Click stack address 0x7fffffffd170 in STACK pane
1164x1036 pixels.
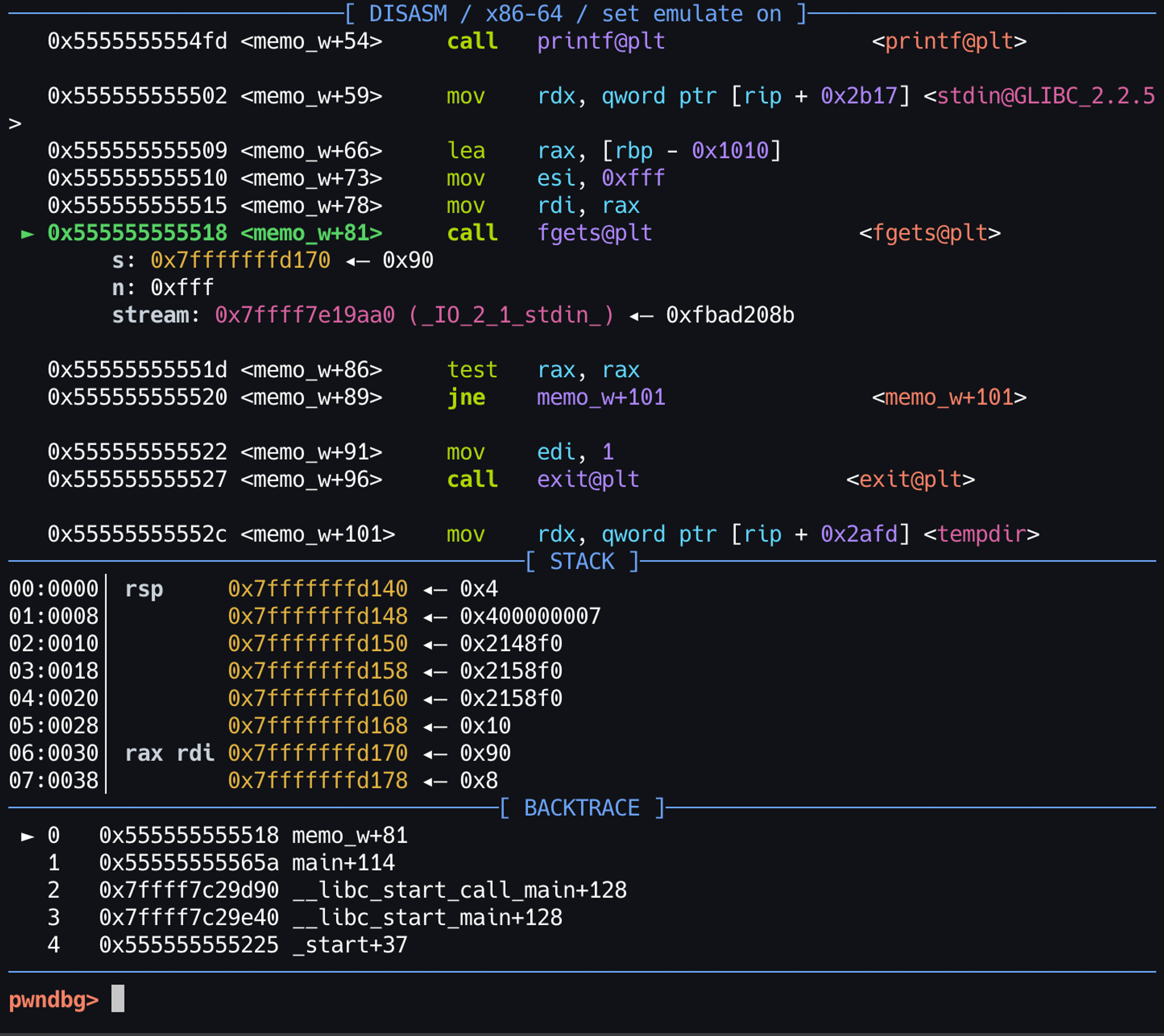pyautogui.click(x=318, y=753)
